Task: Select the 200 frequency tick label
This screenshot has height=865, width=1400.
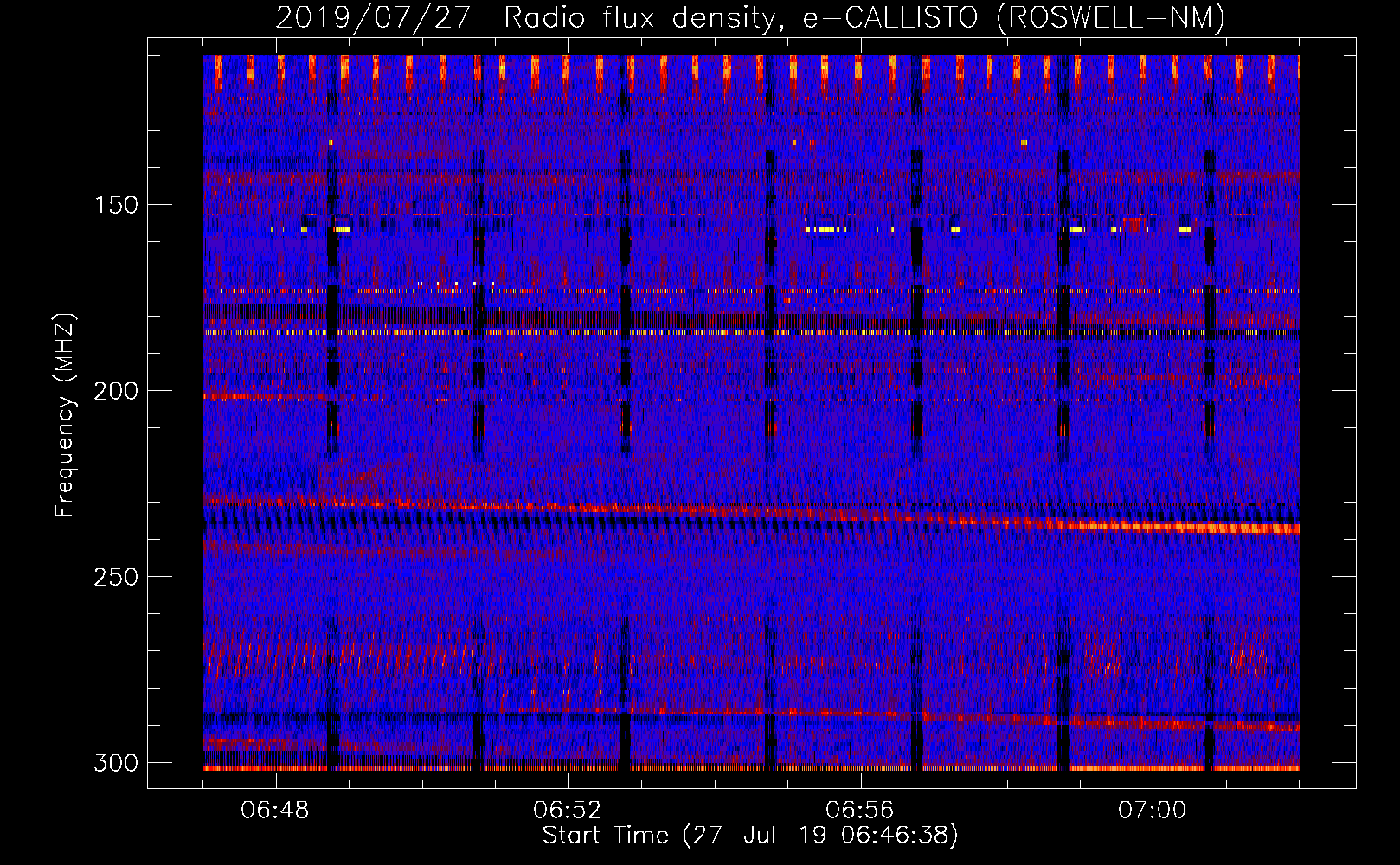Action: [116, 391]
